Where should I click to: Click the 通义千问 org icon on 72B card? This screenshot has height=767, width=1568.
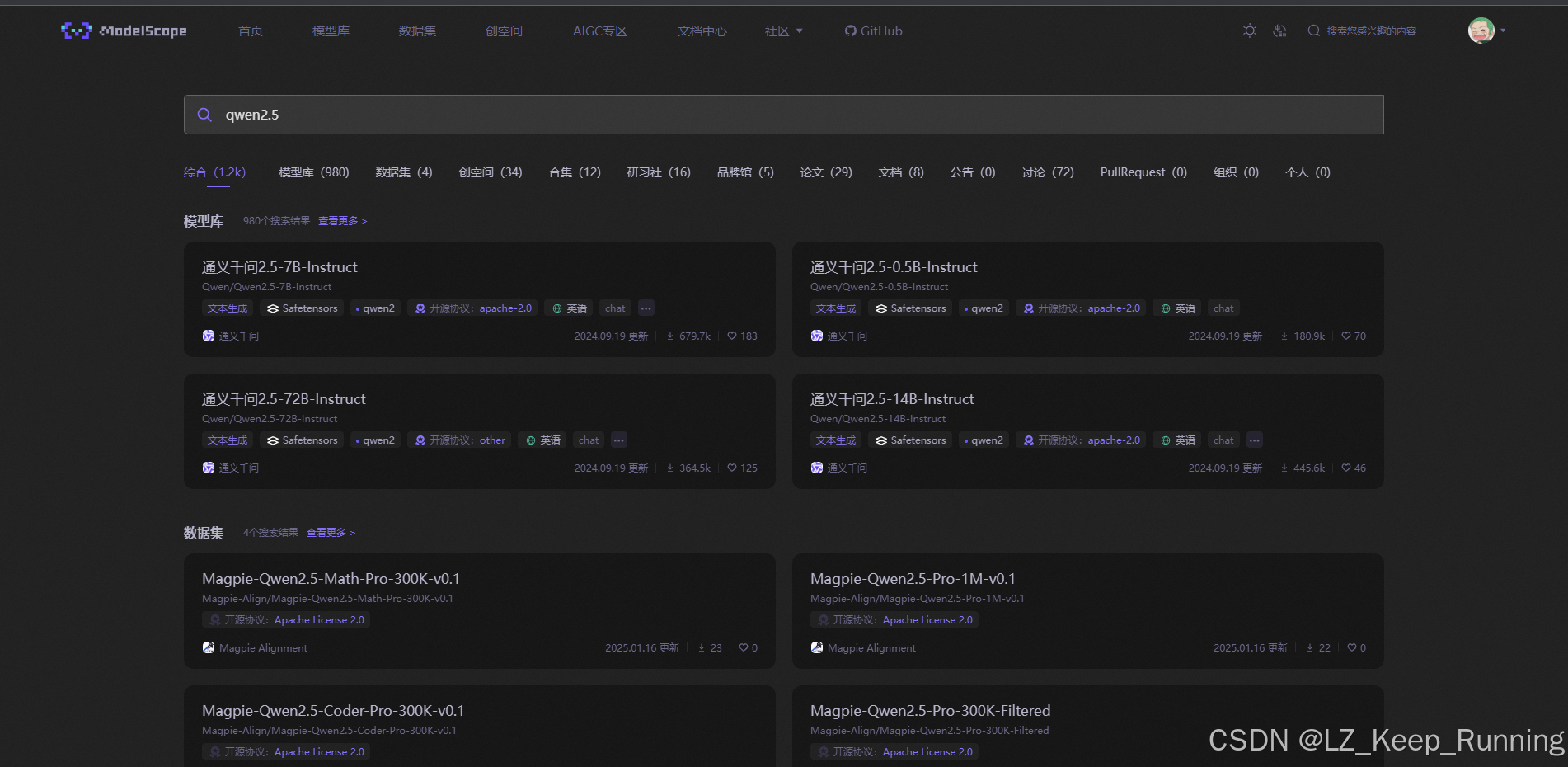[209, 468]
